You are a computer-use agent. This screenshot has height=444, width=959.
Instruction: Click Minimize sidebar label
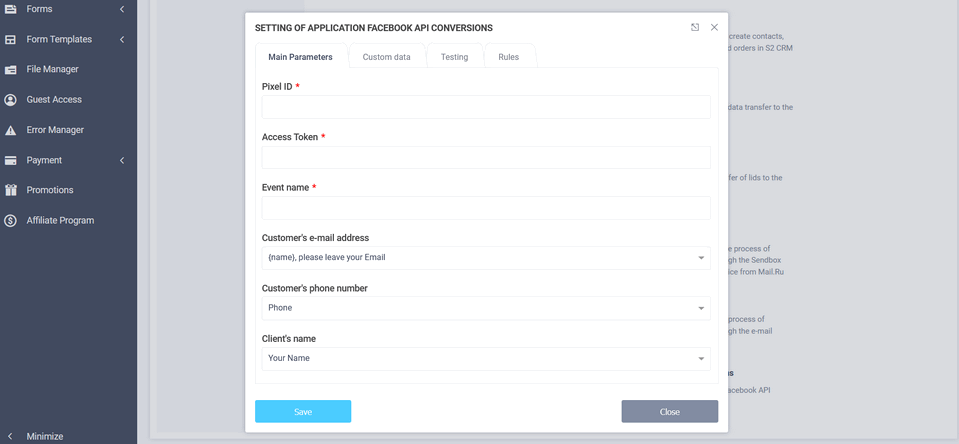click(45, 437)
